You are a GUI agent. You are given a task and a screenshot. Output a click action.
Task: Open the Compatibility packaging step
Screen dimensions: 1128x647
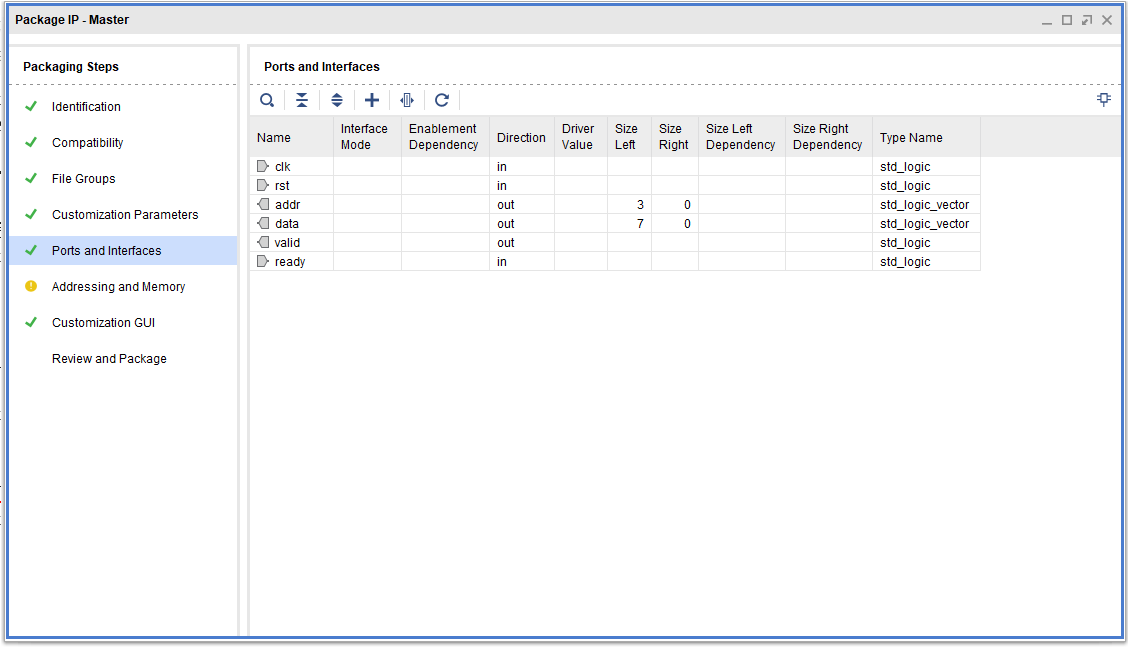[x=87, y=142]
